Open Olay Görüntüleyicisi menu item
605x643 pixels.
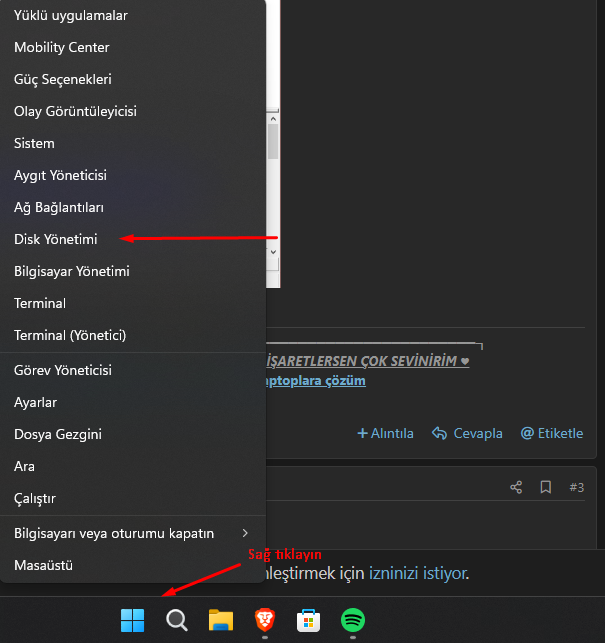point(133,112)
